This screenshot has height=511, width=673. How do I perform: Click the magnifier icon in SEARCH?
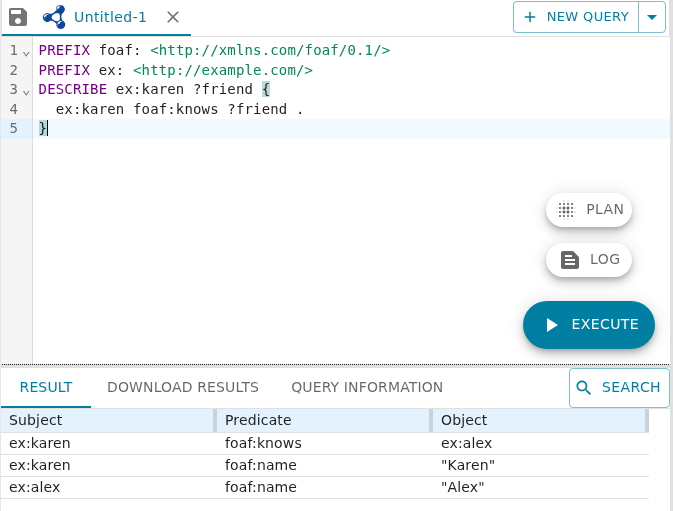[583, 387]
